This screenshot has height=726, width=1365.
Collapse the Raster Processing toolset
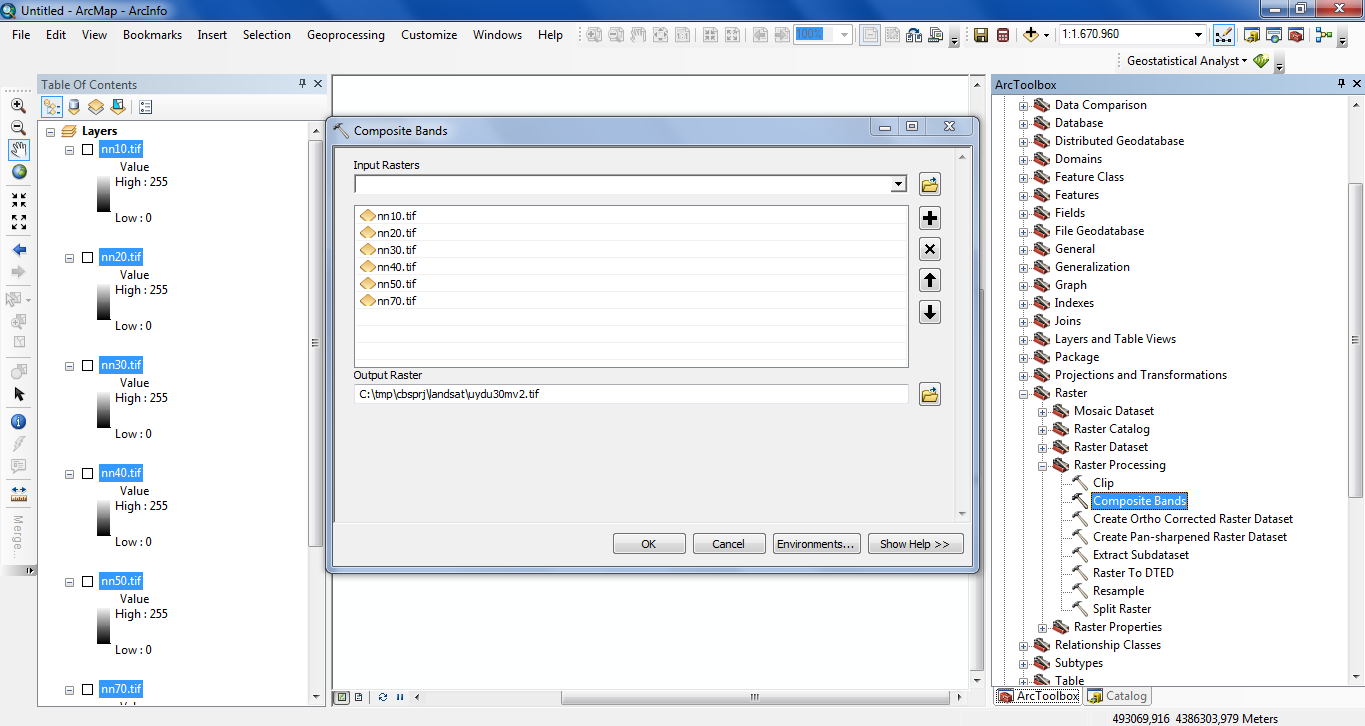pyautogui.click(x=1042, y=465)
